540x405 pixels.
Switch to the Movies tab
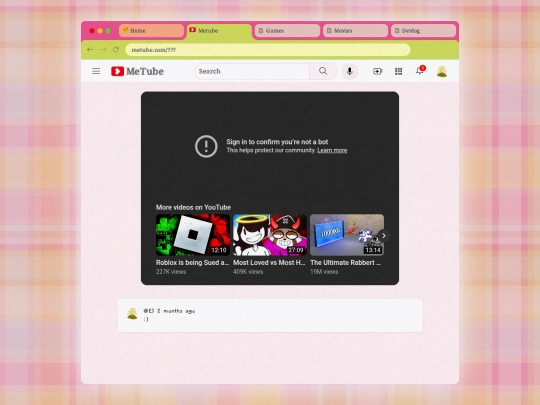(355, 31)
